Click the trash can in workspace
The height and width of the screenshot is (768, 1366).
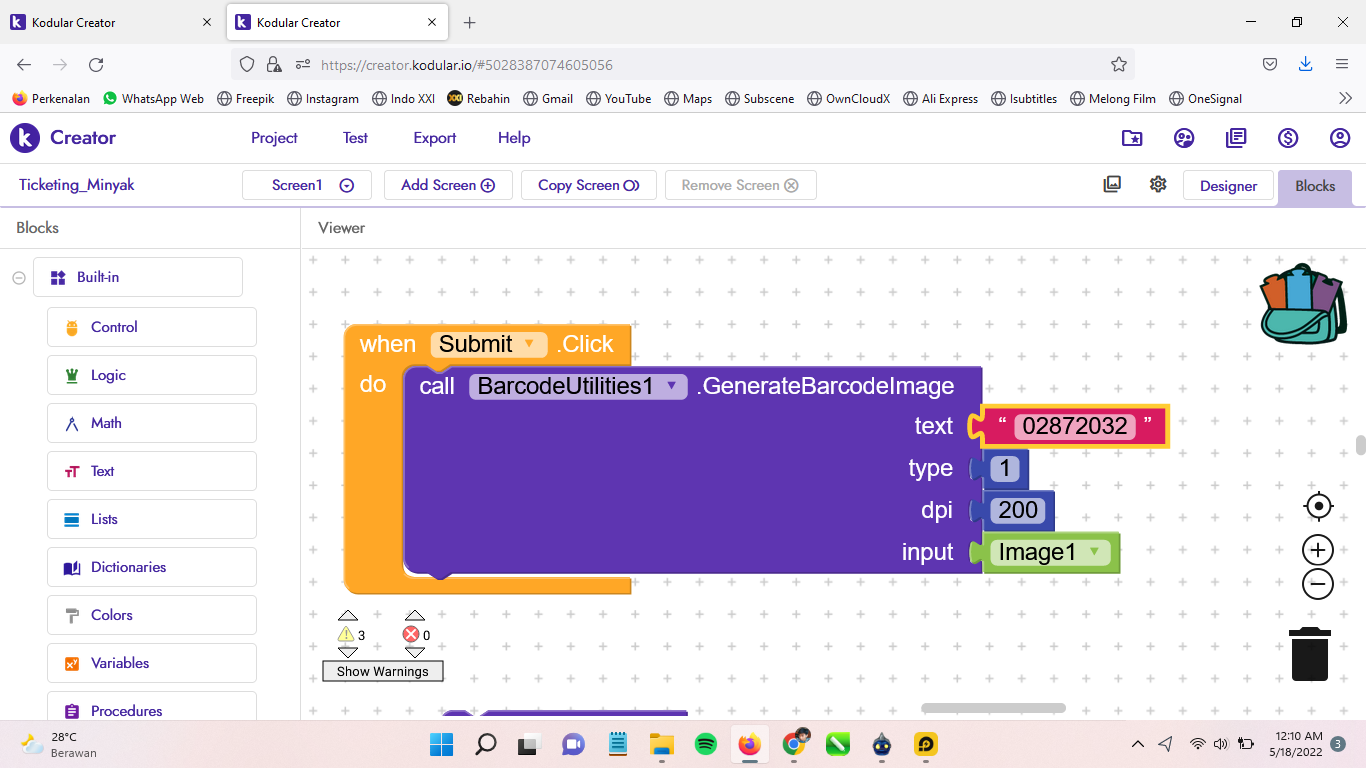(1309, 654)
